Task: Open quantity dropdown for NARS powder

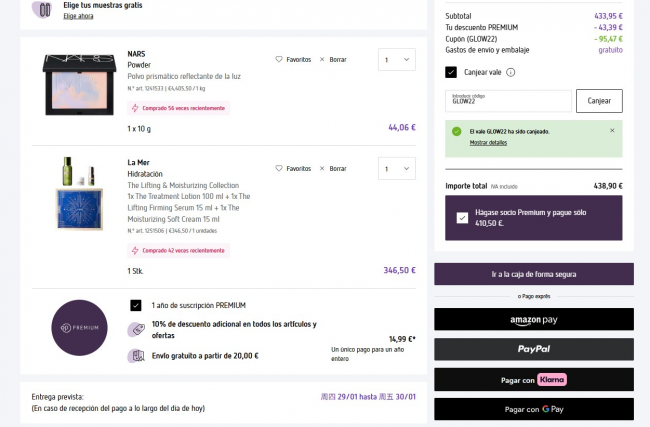Action: coord(396,60)
